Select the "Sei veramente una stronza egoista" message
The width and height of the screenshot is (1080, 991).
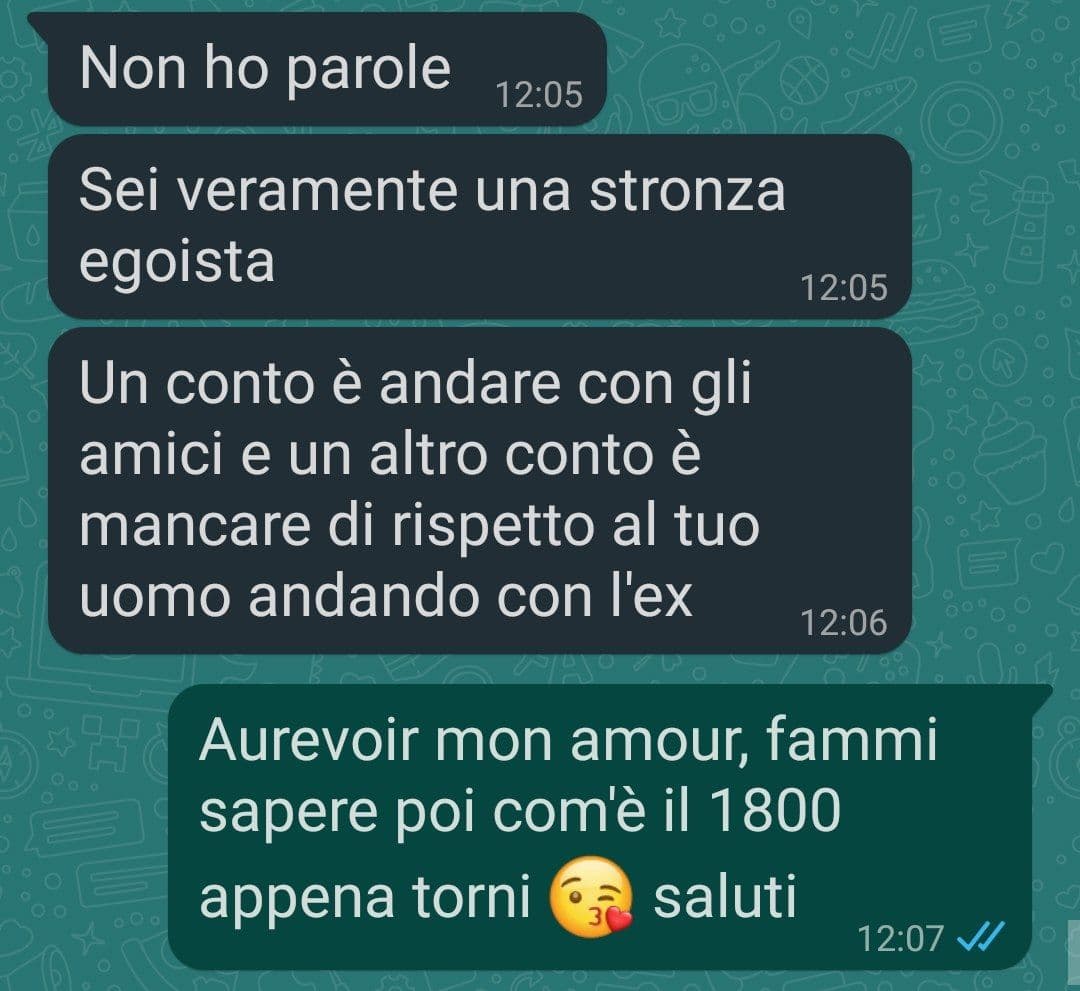tap(479, 226)
